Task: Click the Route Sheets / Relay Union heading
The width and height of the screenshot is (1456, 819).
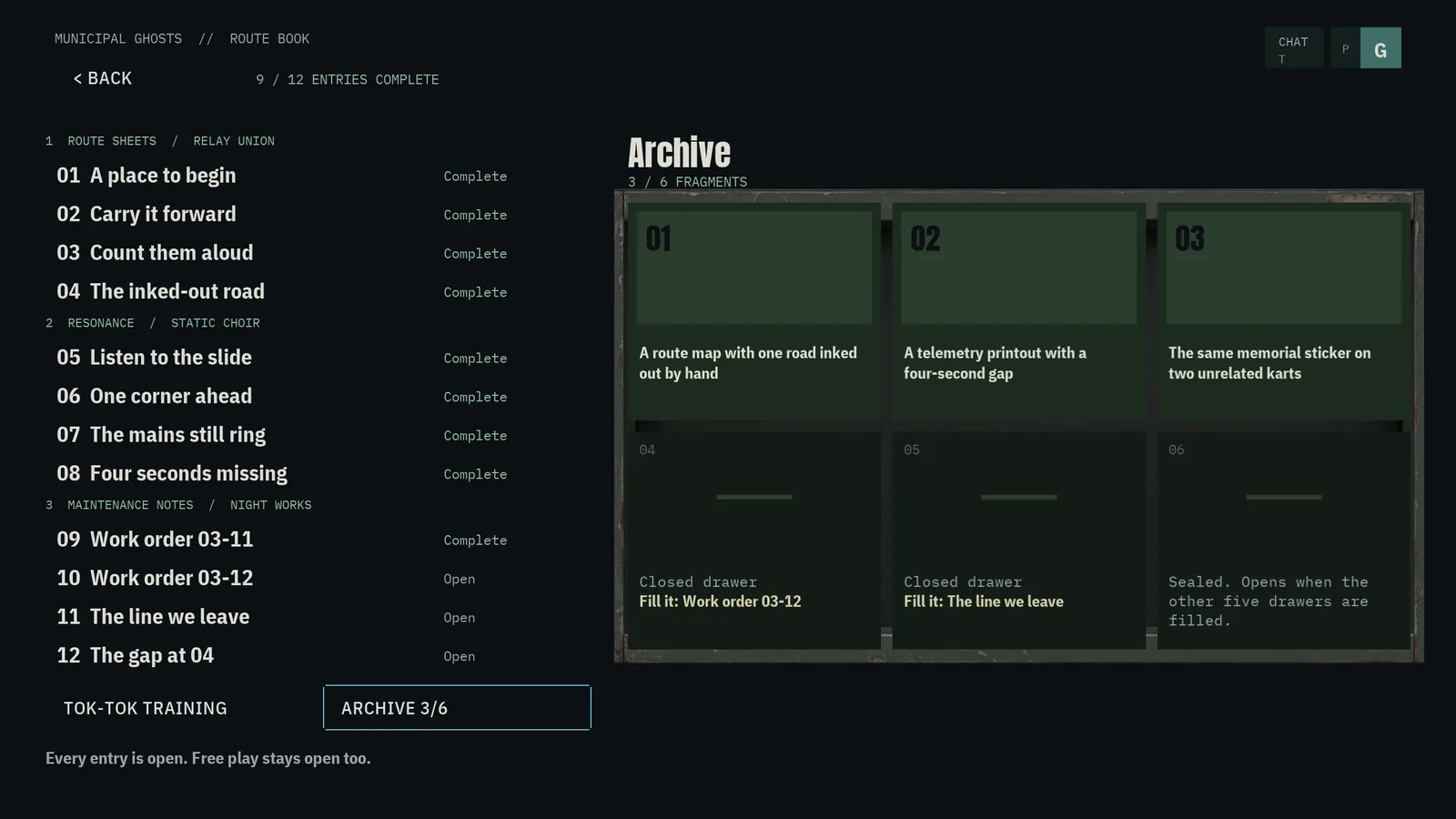Action: pos(160,141)
